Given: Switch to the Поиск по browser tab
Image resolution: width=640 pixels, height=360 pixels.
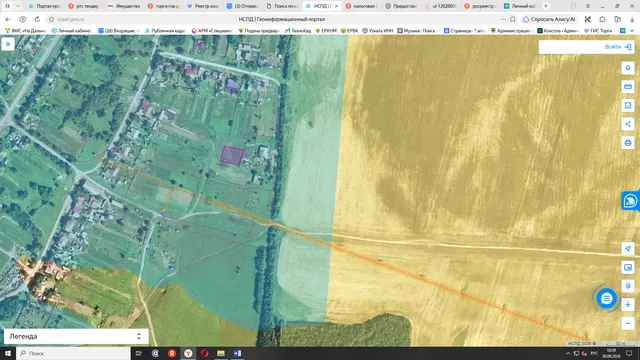Looking at the screenshot, I should pyautogui.click(x=282, y=6).
